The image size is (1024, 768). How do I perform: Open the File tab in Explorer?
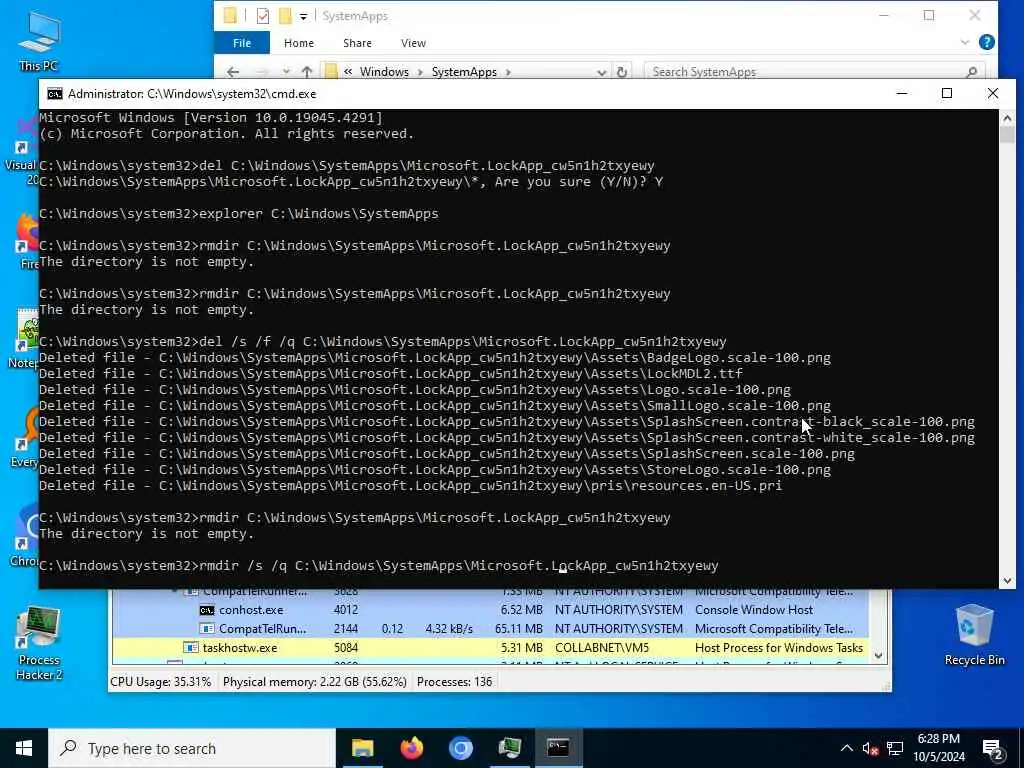(242, 43)
